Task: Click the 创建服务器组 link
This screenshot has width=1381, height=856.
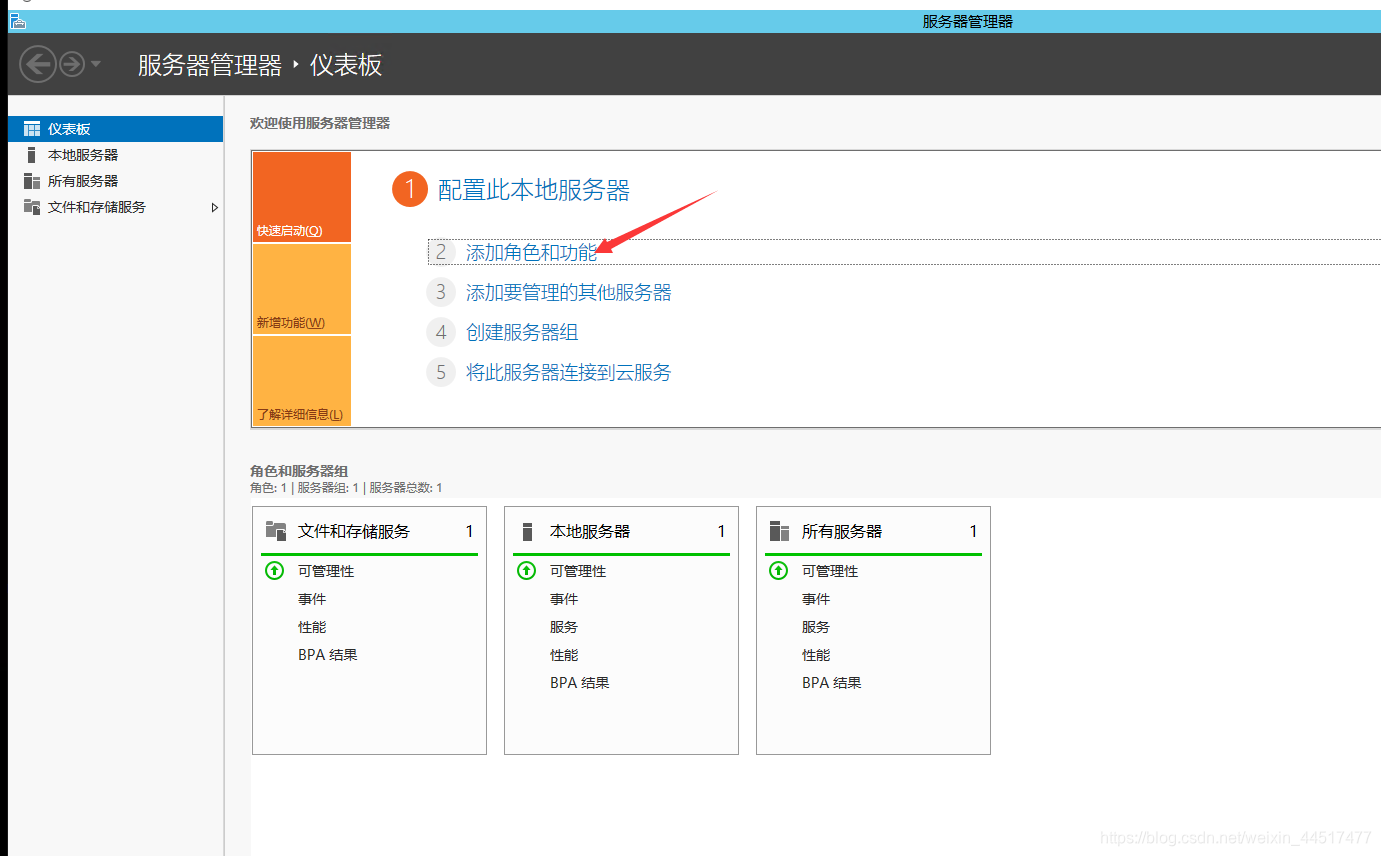Action: (522, 332)
